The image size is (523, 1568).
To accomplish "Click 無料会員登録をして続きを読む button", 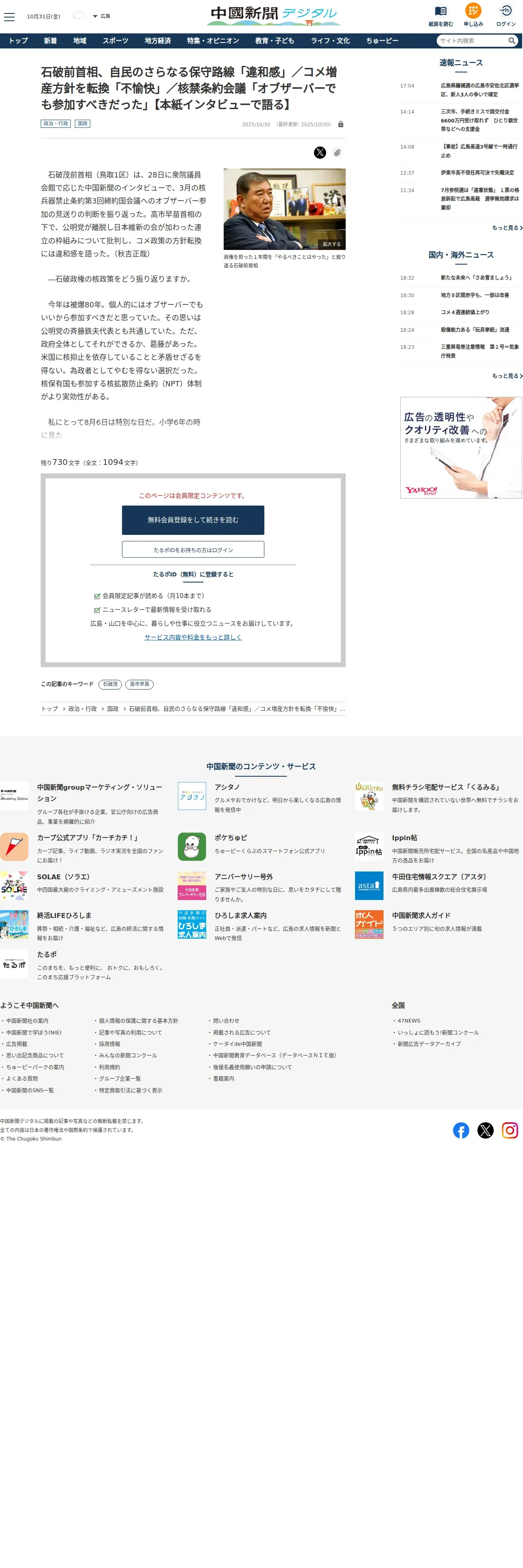I will tap(193, 521).
